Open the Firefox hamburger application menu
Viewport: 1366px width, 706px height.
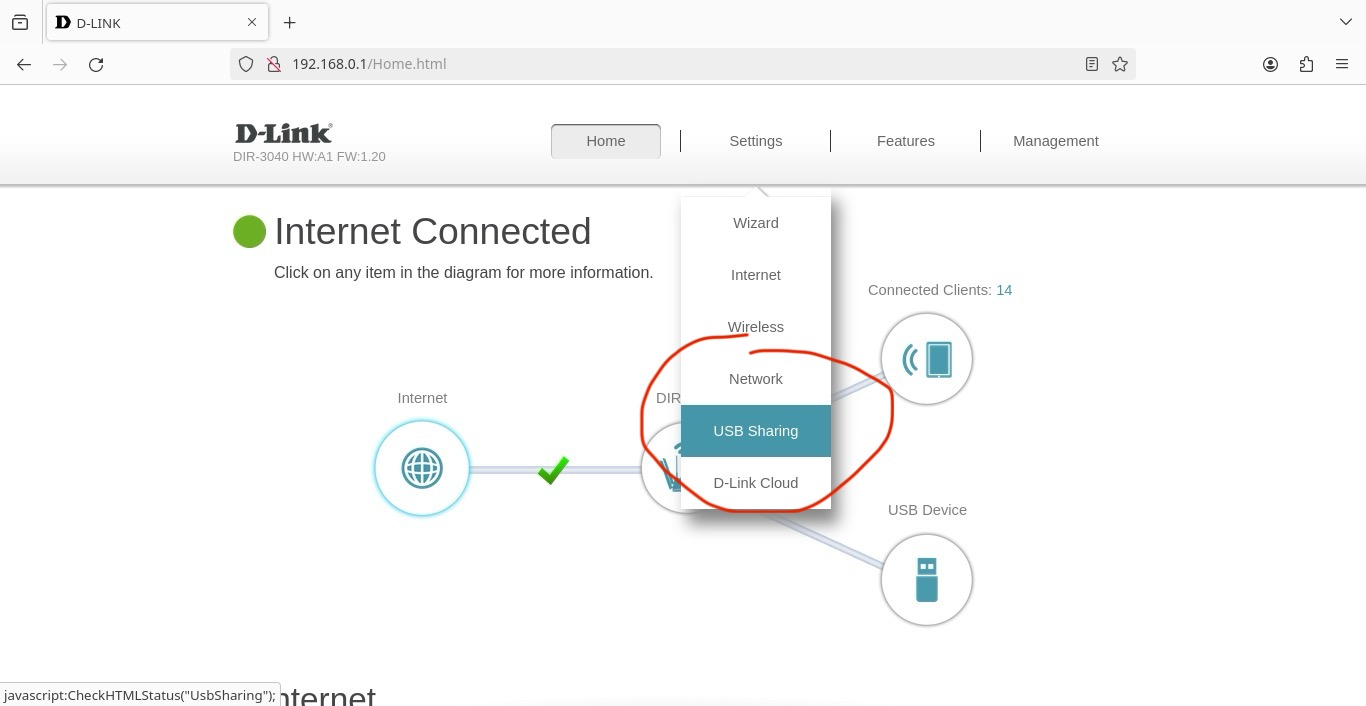(1342, 64)
